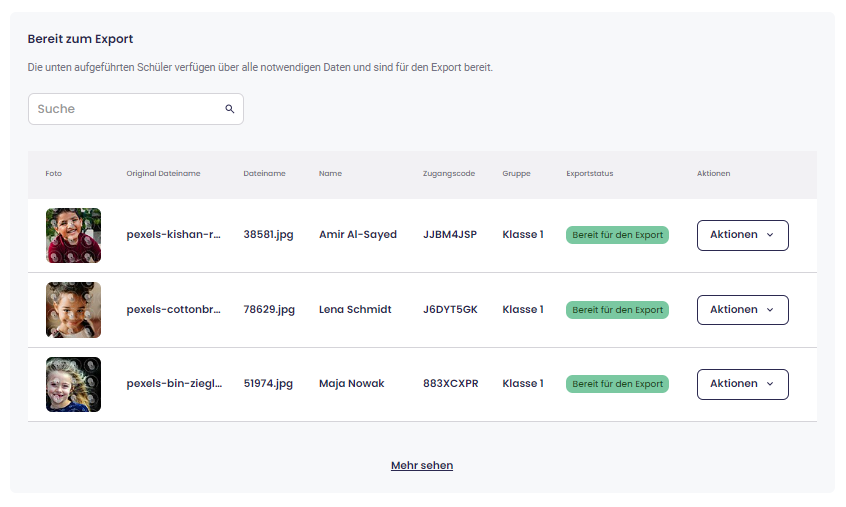846x507 pixels.
Task: Click the Name column header
Action: point(330,174)
